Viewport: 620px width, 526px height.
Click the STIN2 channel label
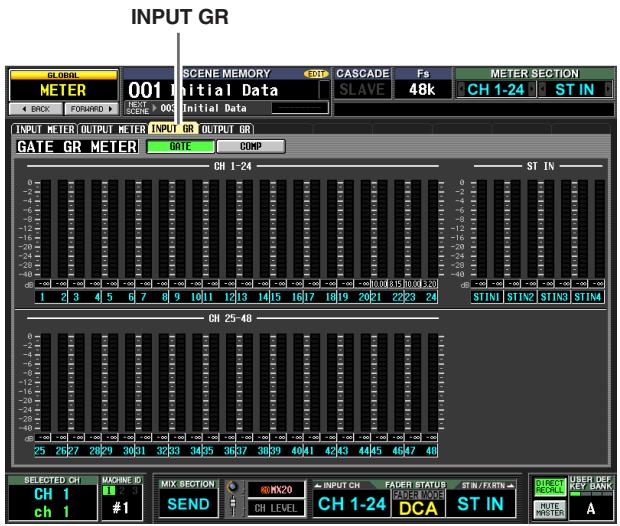(520, 297)
